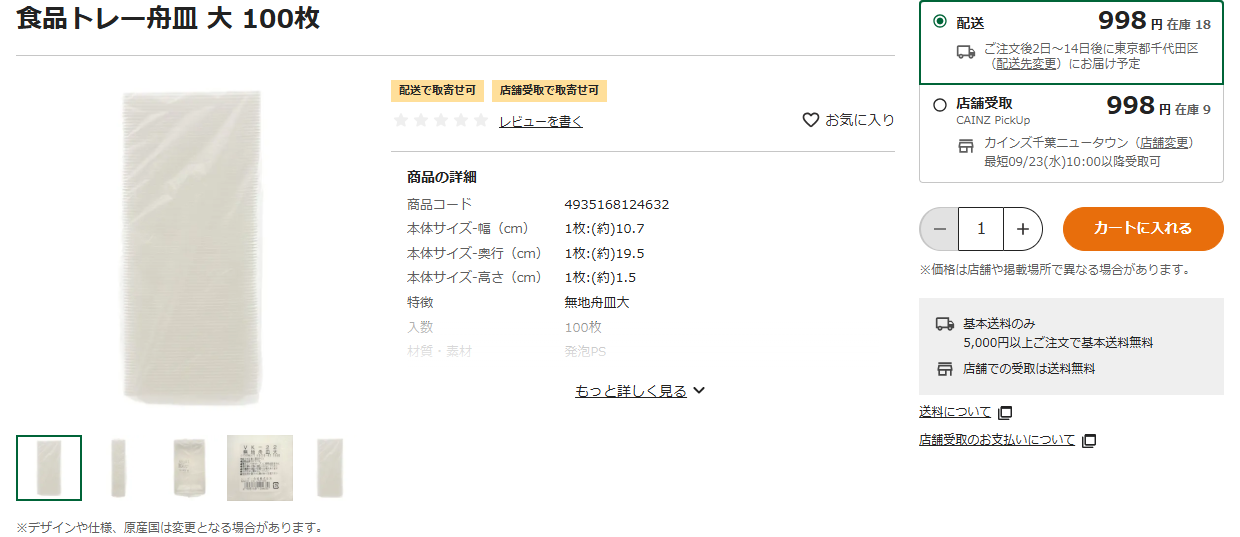Click feature value 無地舟皿大
The width and height of the screenshot is (1240, 537).
(x=597, y=302)
